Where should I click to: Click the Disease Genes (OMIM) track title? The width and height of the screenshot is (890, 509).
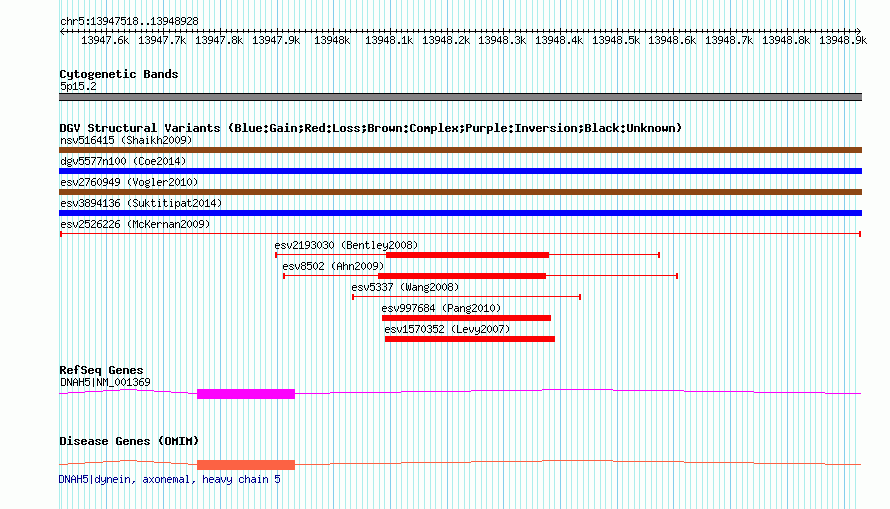129,441
